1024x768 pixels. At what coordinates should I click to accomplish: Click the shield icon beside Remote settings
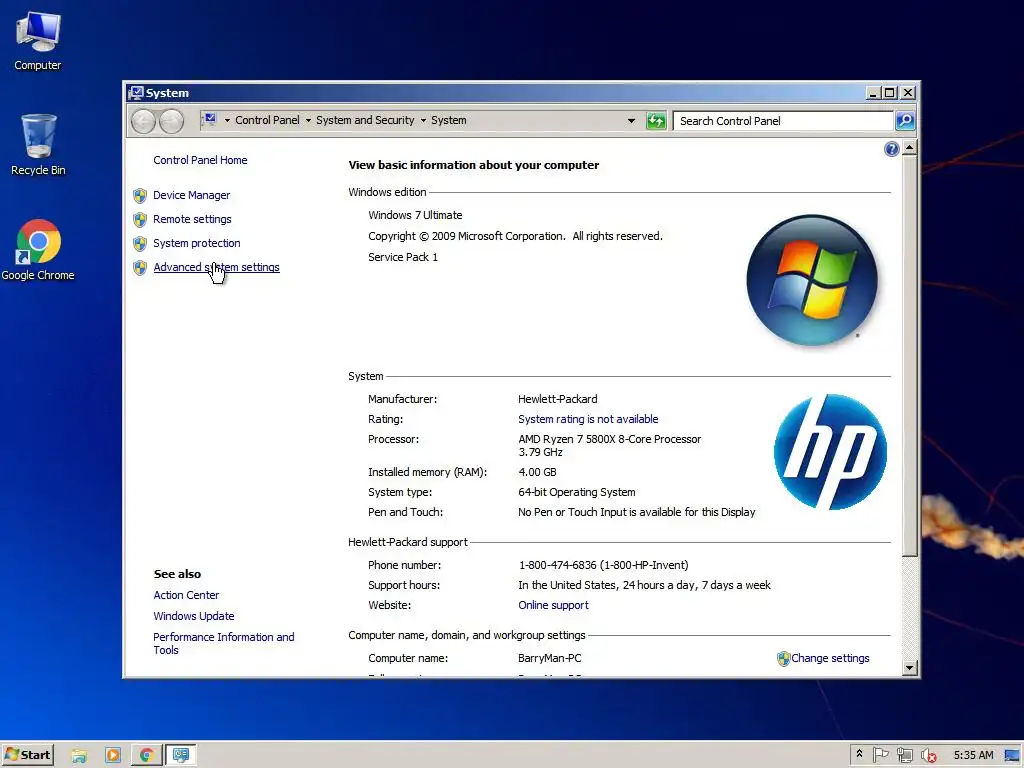click(140, 219)
